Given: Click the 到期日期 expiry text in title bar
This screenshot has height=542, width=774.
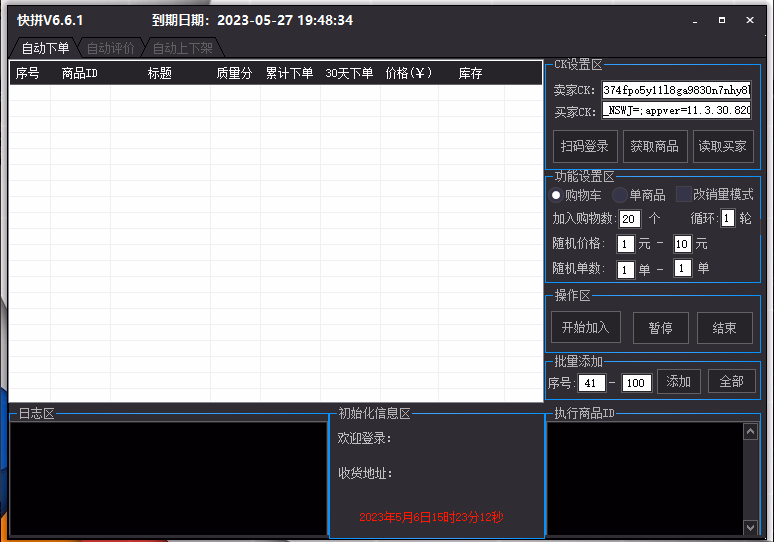Looking at the screenshot, I should (252, 20).
